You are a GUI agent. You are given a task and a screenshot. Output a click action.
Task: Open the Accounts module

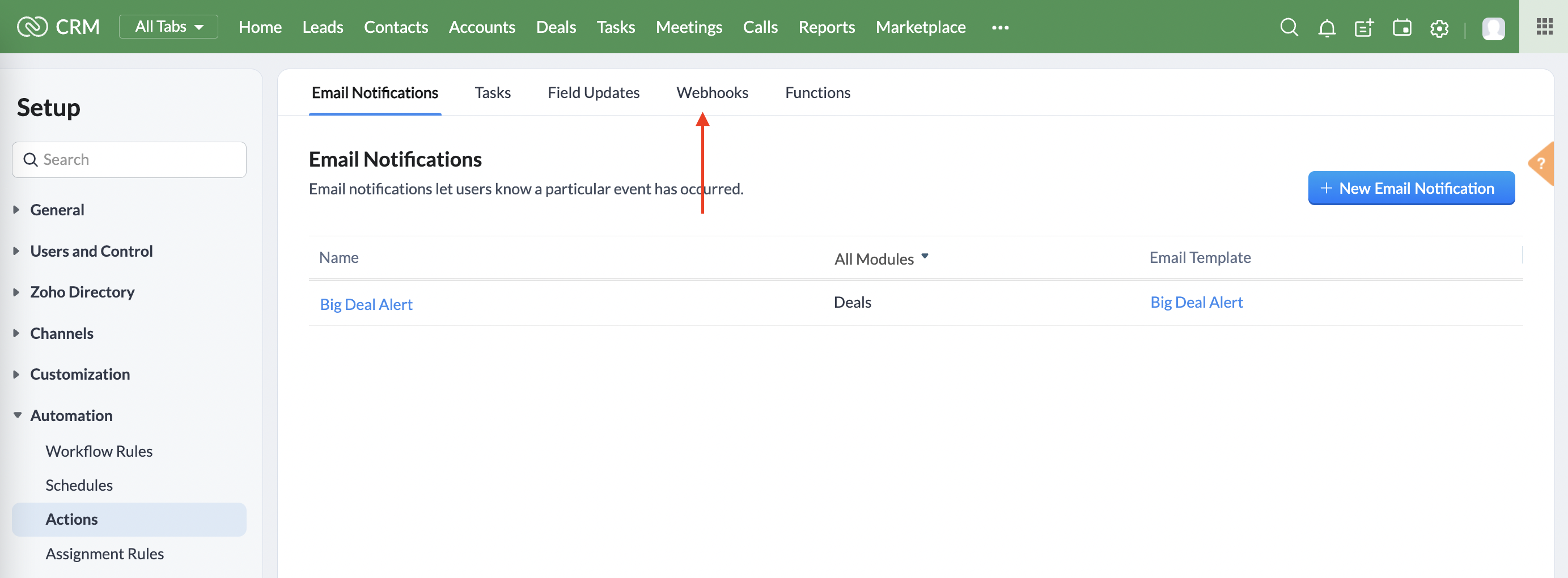point(481,27)
